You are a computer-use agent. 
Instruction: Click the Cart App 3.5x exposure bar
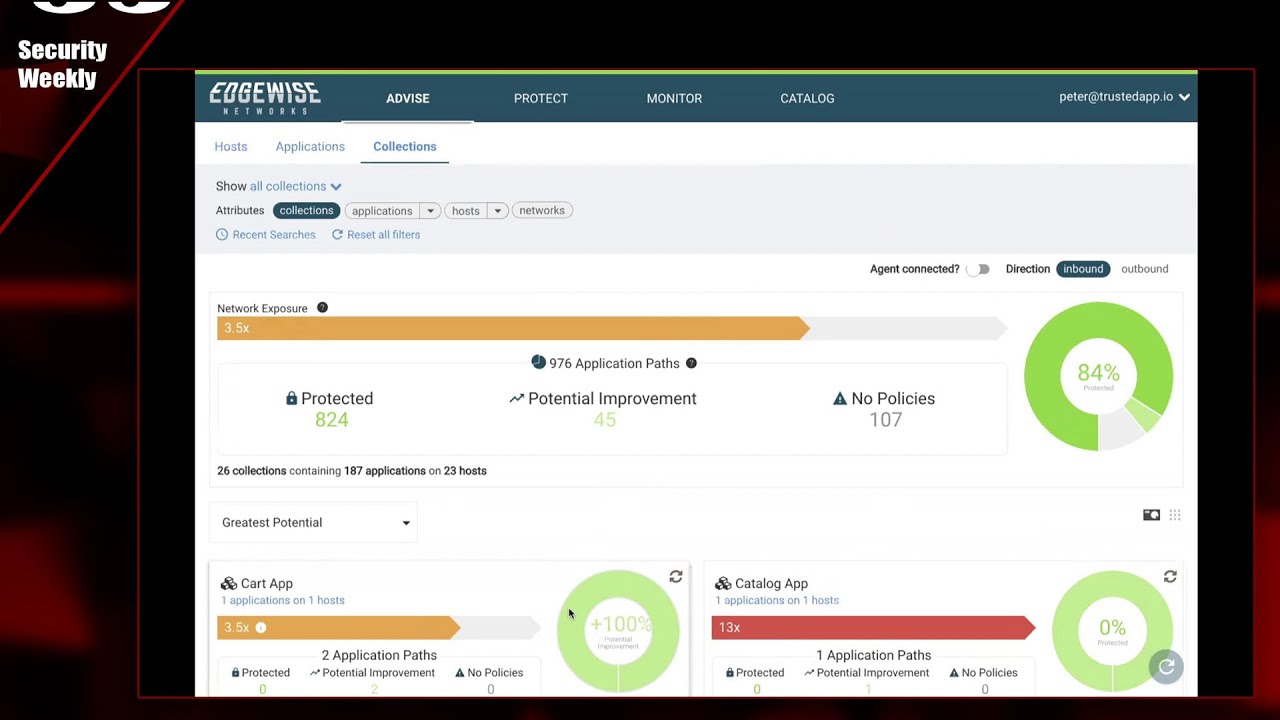tap(338, 627)
